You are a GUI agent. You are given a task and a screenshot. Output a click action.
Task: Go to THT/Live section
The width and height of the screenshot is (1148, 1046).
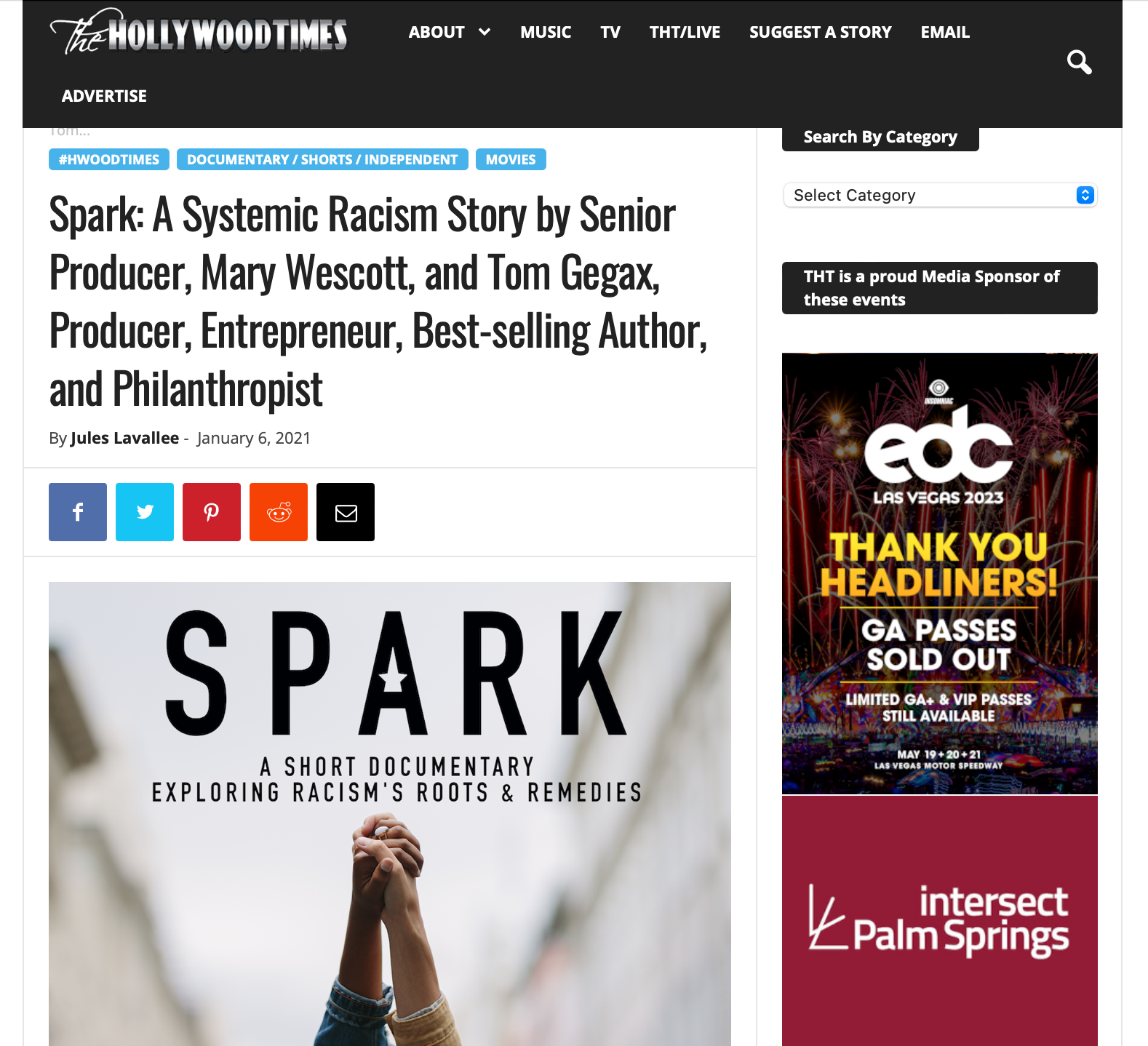(685, 32)
